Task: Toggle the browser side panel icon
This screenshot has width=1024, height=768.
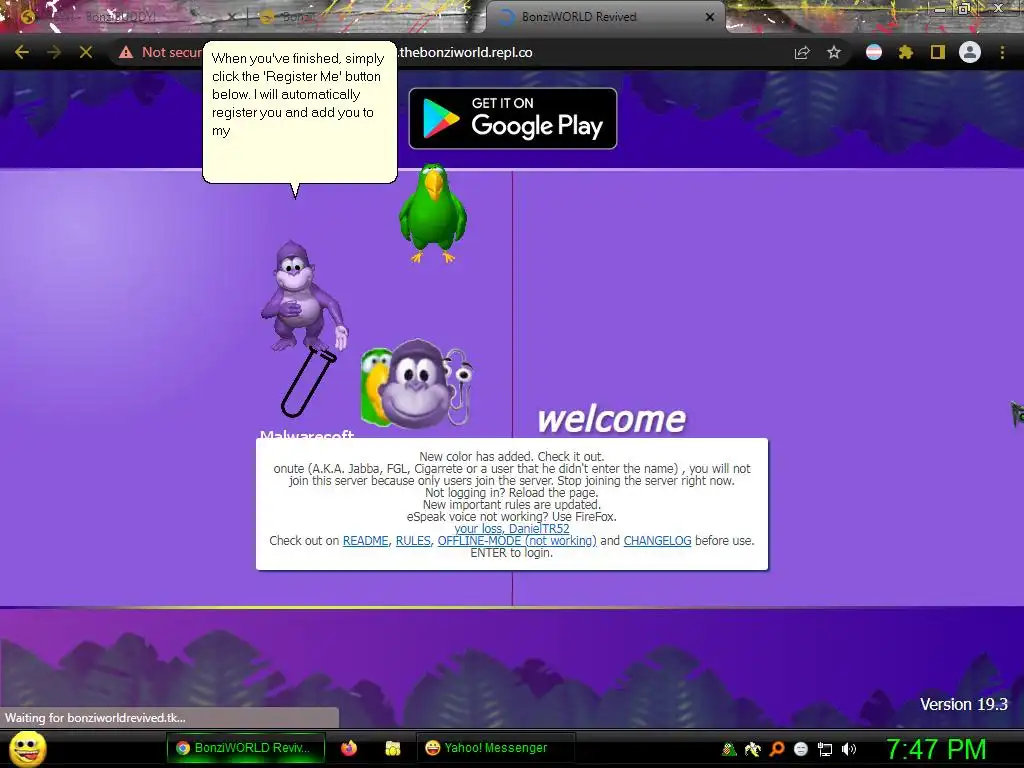Action: pos(938,52)
